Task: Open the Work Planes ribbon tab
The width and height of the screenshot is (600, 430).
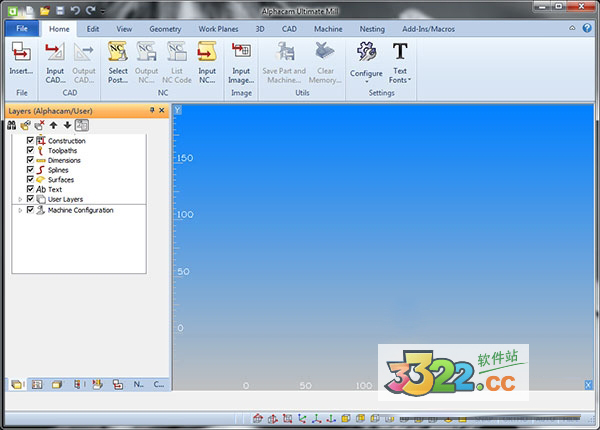Action: tap(218, 29)
